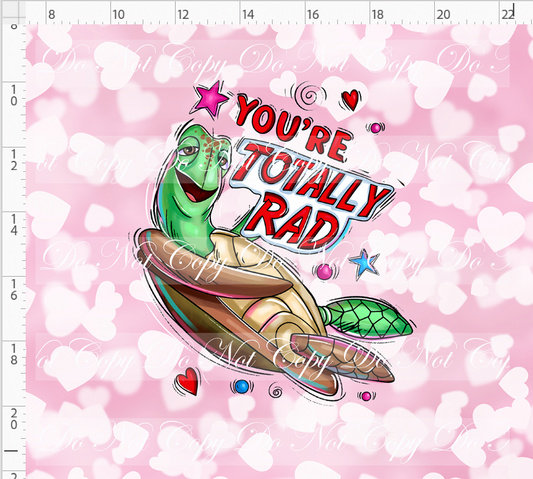Click the 20 mark on the vertical ruler

pyautogui.click(x=14, y=419)
